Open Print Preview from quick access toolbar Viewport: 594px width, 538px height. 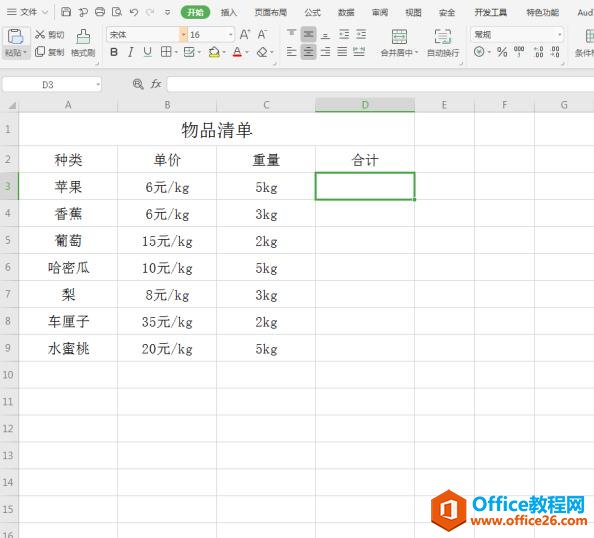coord(117,12)
